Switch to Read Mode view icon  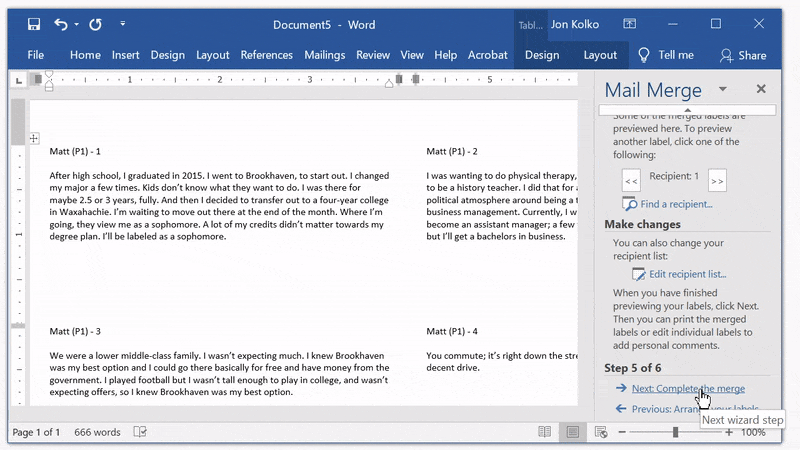point(544,432)
